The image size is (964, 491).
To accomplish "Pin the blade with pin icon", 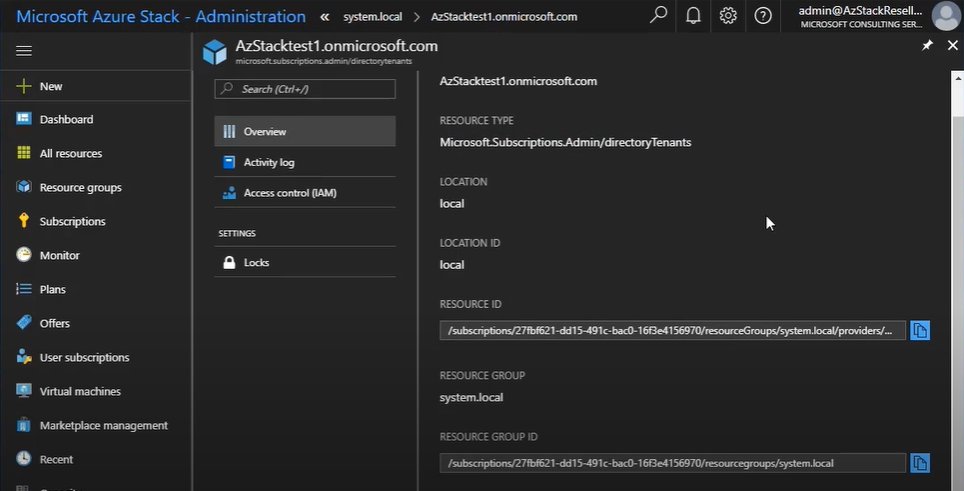I will pos(927,45).
